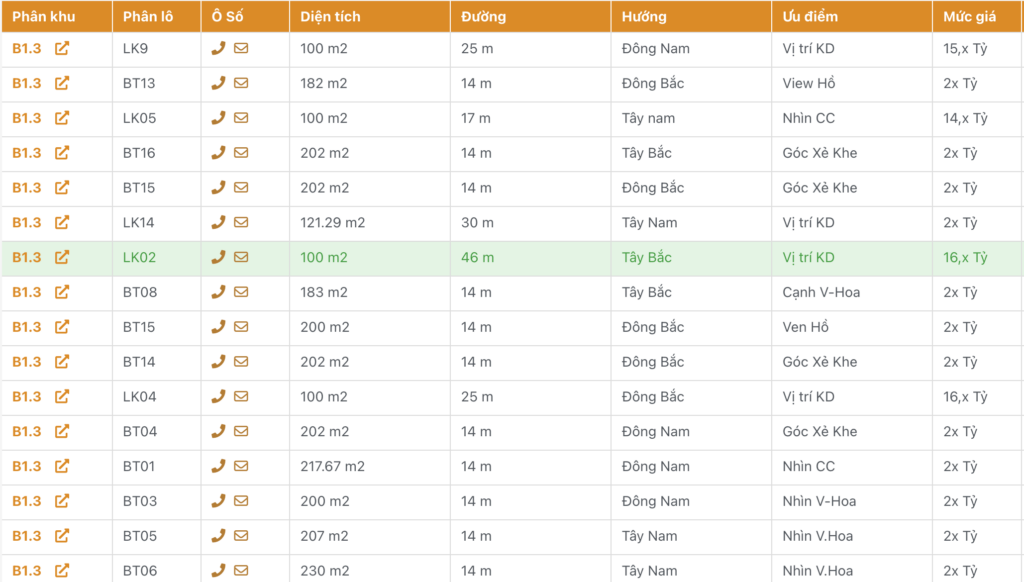Click the phone icon in the LK9 row
This screenshot has height=582, width=1024.
click(x=218, y=48)
